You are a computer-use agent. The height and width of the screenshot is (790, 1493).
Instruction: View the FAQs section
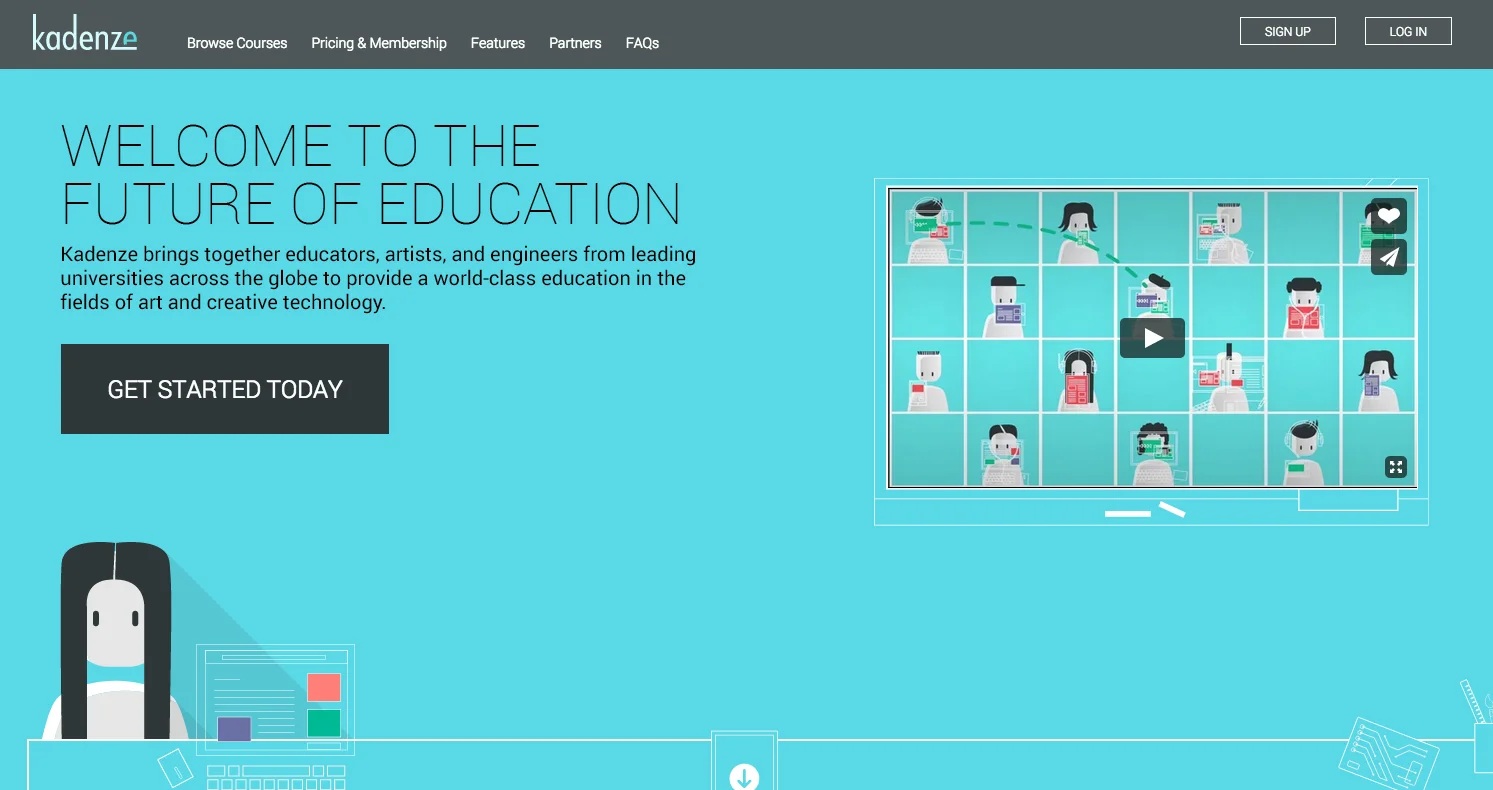tap(641, 43)
